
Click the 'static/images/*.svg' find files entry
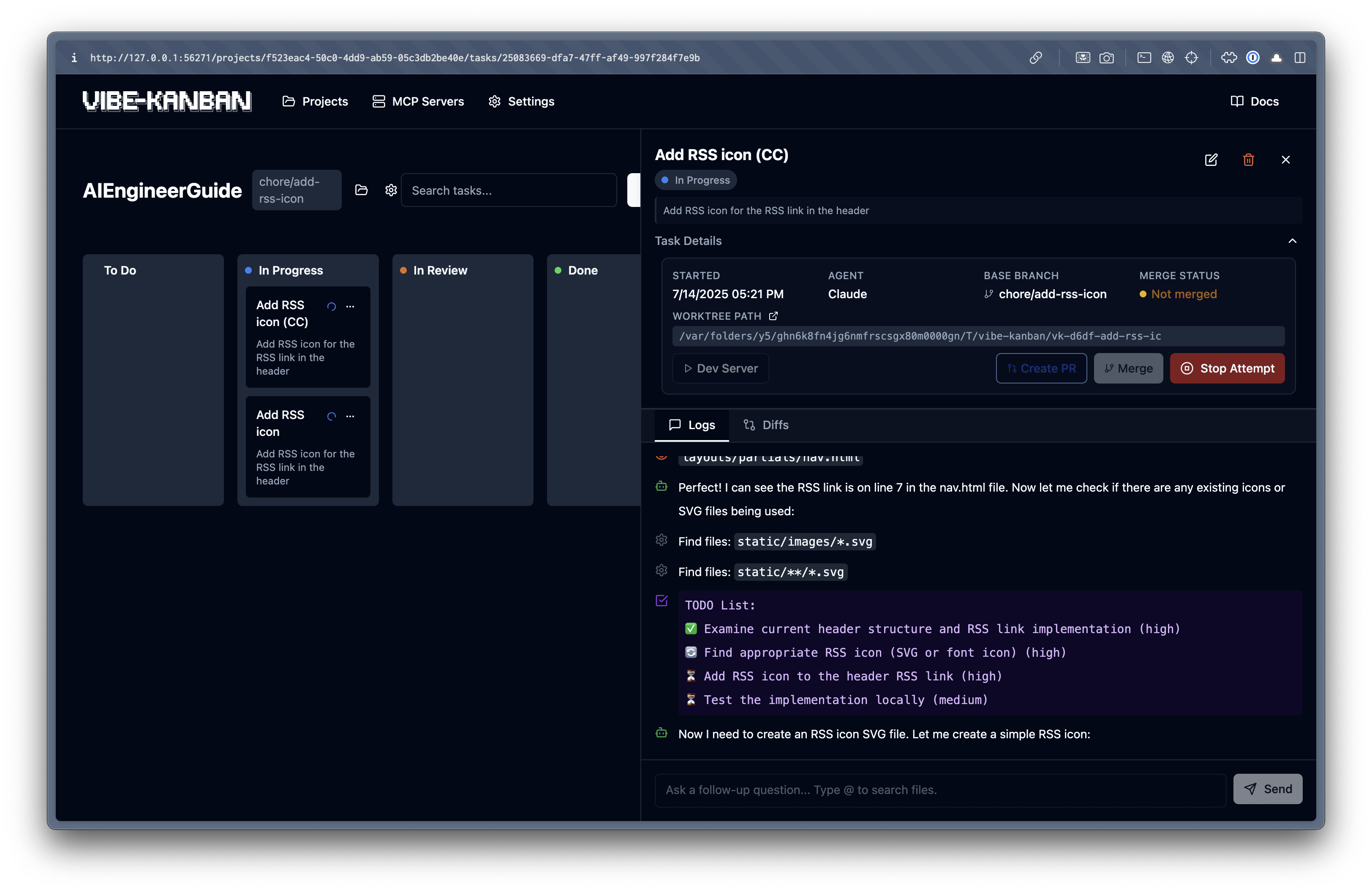(x=805, y=541)
